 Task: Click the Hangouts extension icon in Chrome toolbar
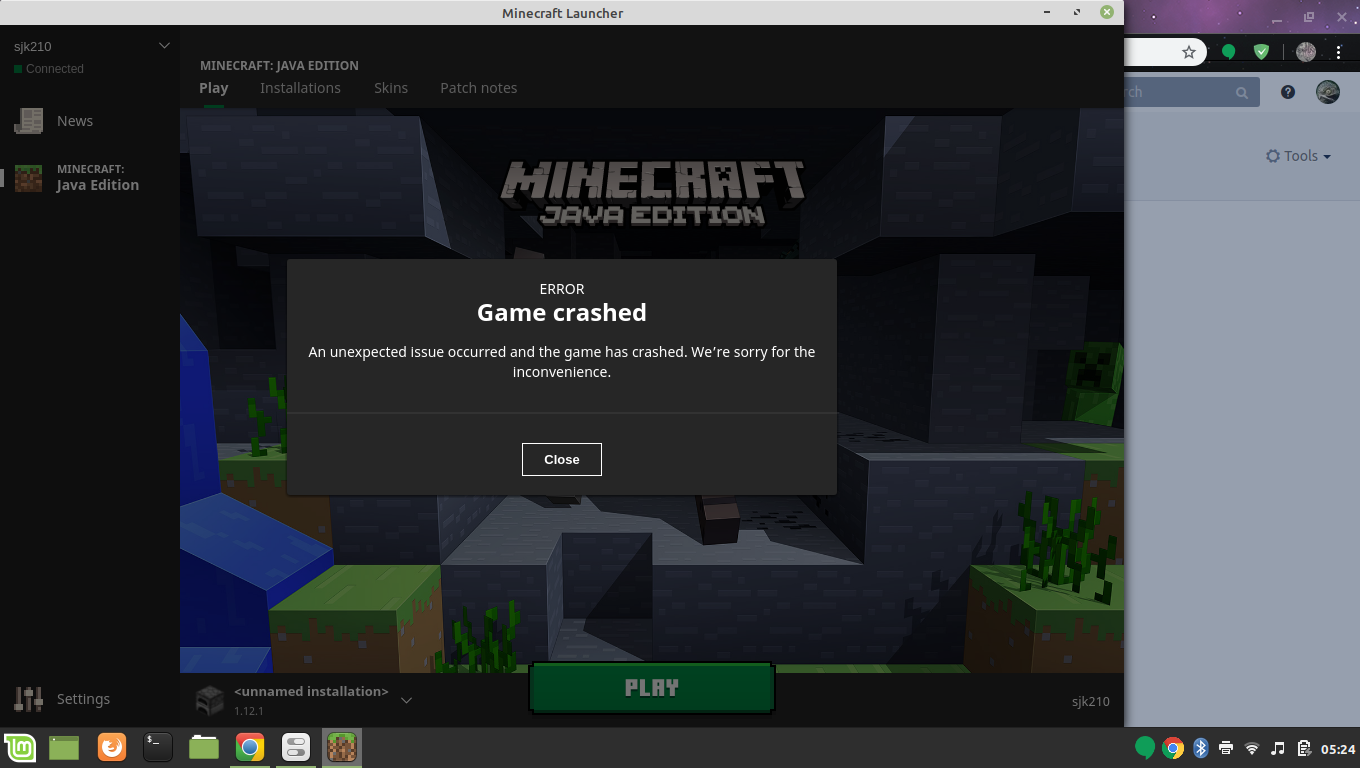coord(1229,52)
